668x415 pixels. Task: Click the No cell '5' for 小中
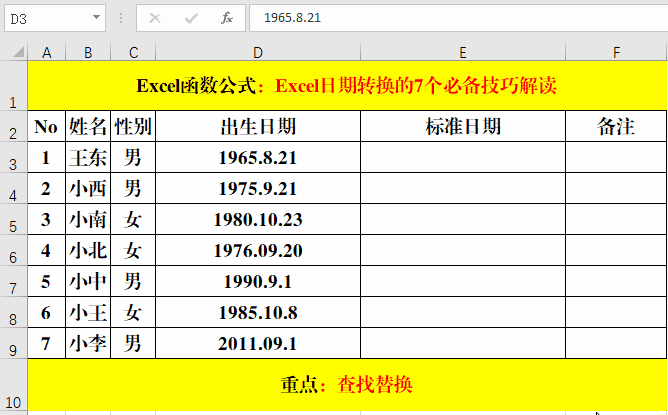[46, 282]
